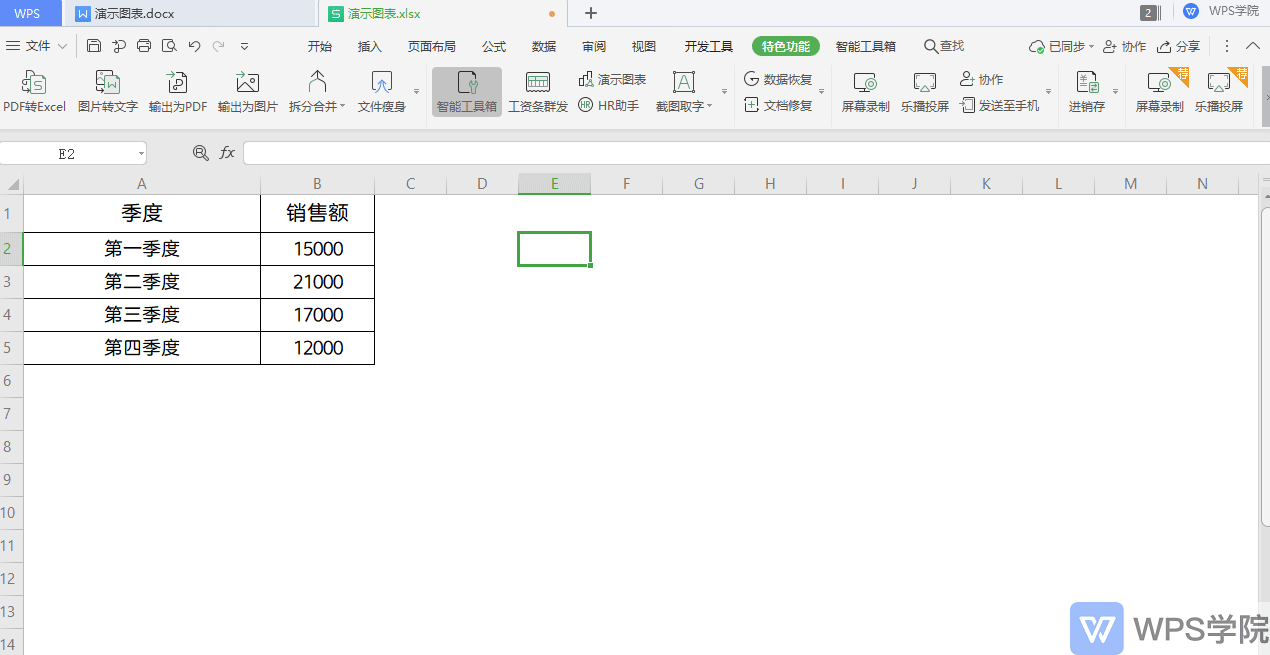Expand the quick access toolbar dropdown
This screenshot has width=1270, height=655.
[x=245, y=46]
